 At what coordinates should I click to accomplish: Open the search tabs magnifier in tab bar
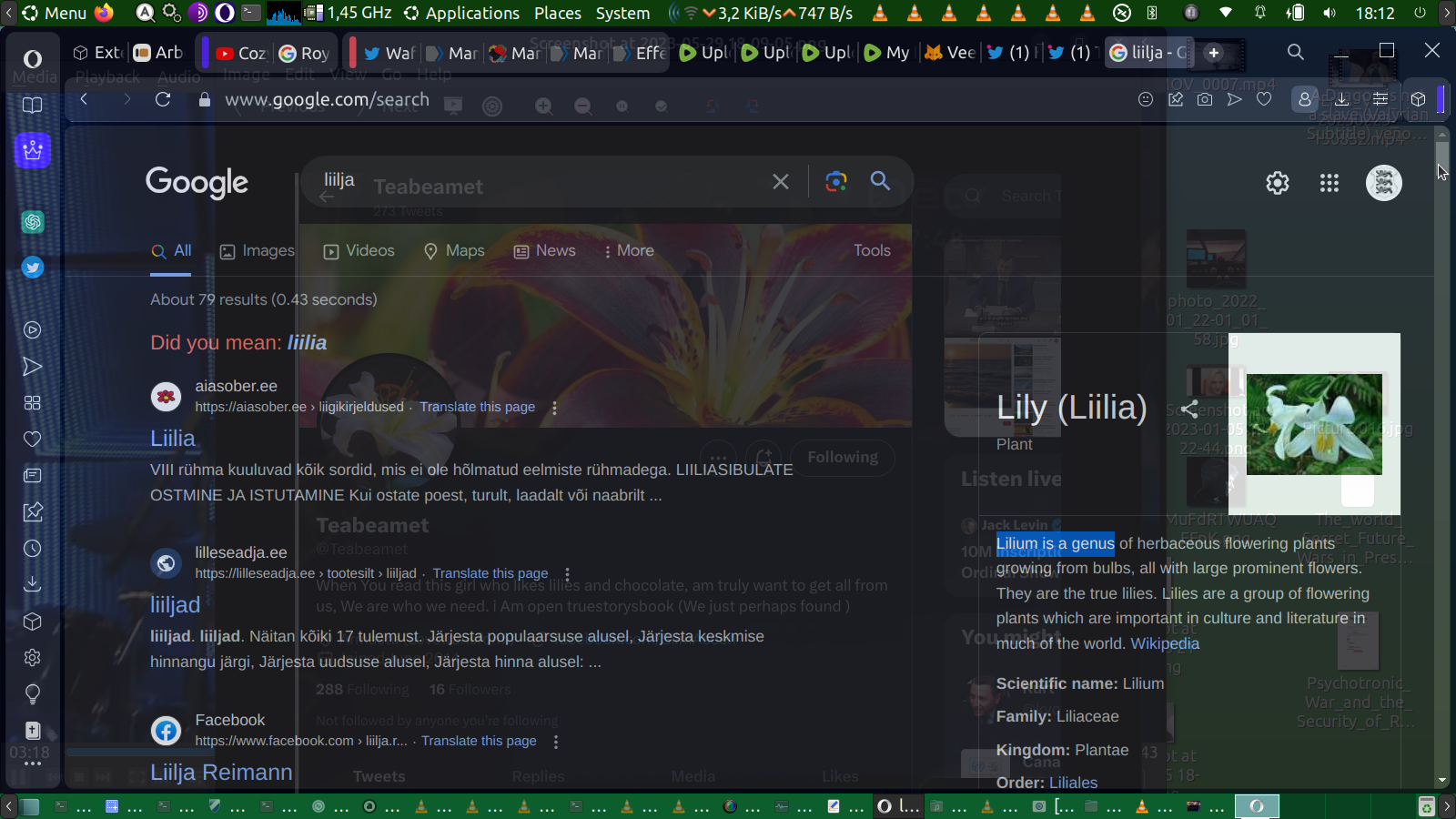tap(1296, 52)
